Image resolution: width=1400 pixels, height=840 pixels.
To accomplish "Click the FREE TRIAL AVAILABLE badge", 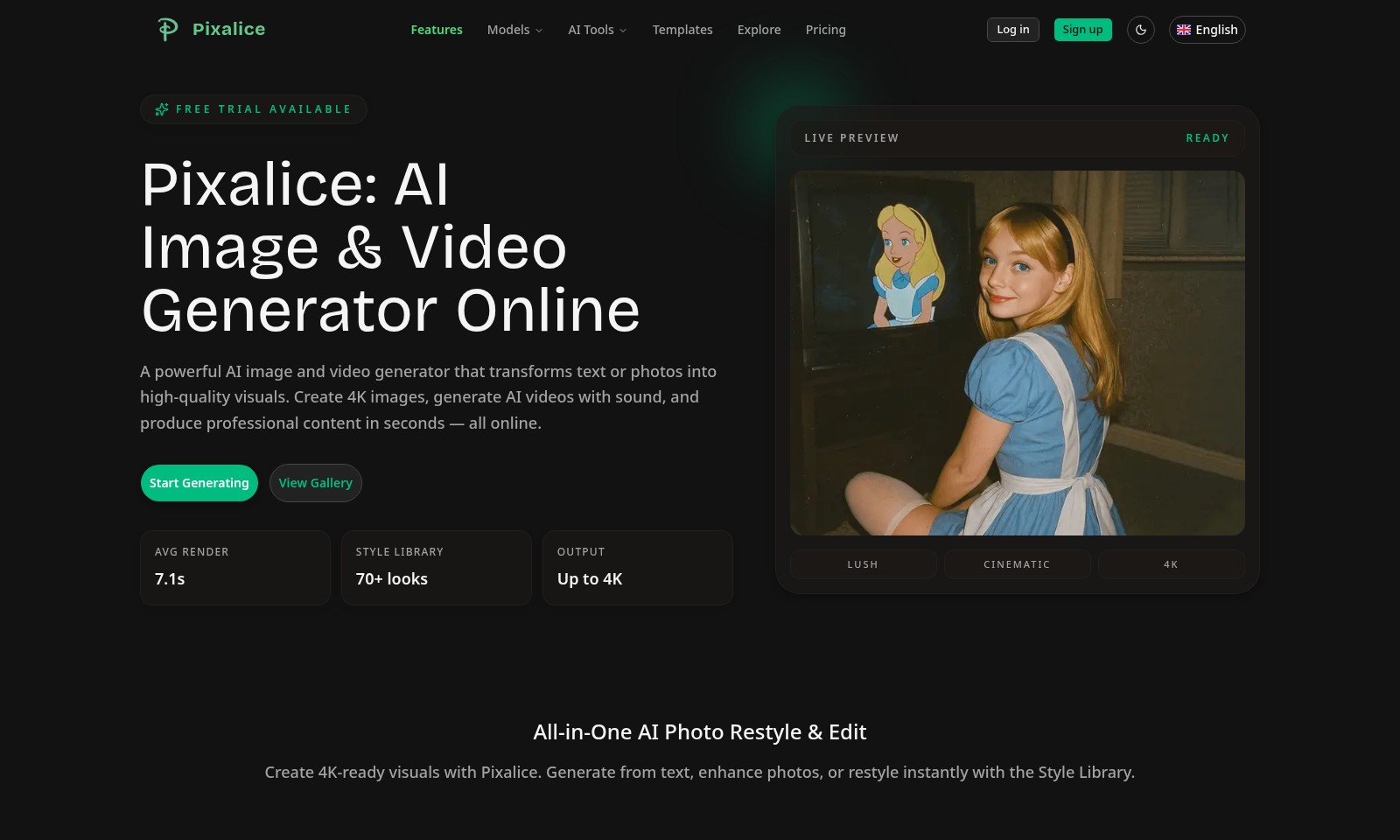I will 254,109.
